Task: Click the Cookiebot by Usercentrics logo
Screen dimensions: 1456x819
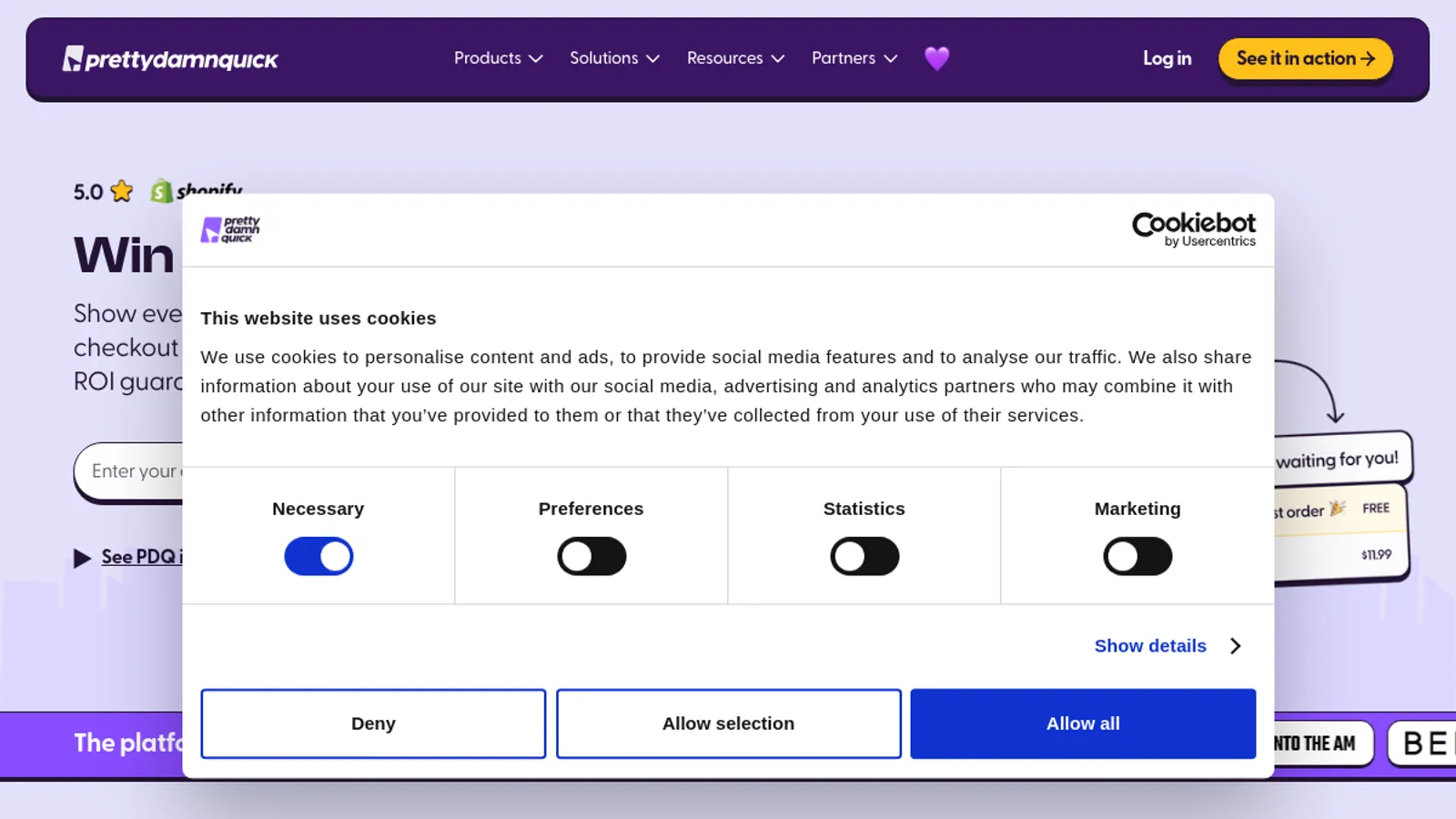Action: coord(1193,229)
